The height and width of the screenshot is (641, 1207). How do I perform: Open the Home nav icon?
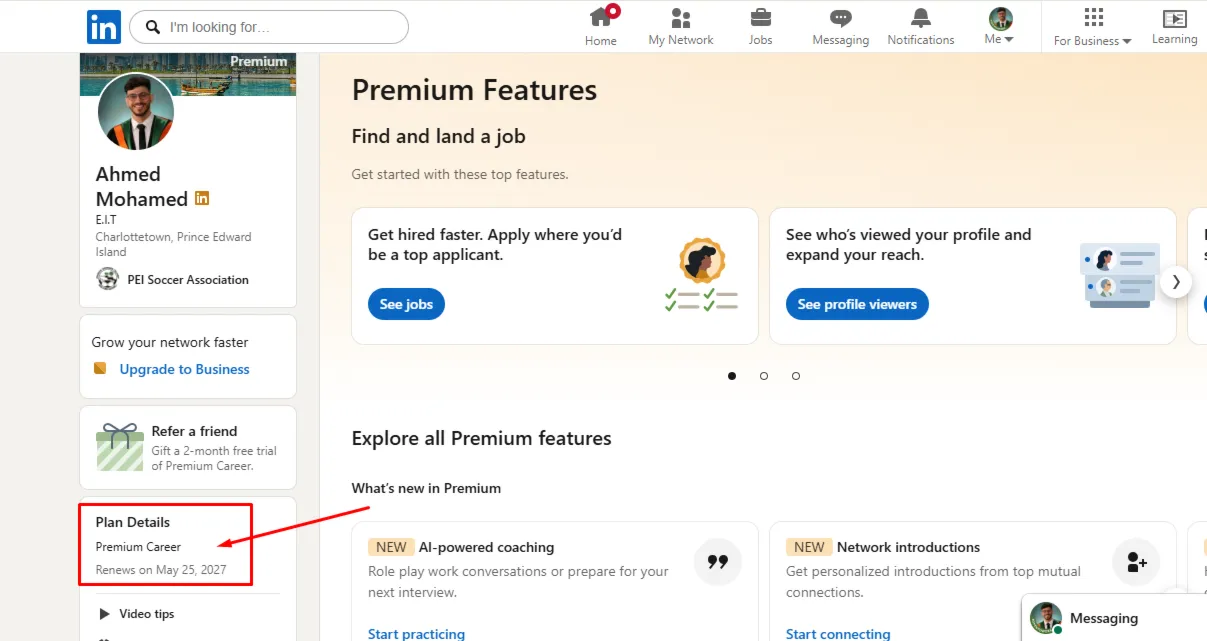tap(601, 17)
